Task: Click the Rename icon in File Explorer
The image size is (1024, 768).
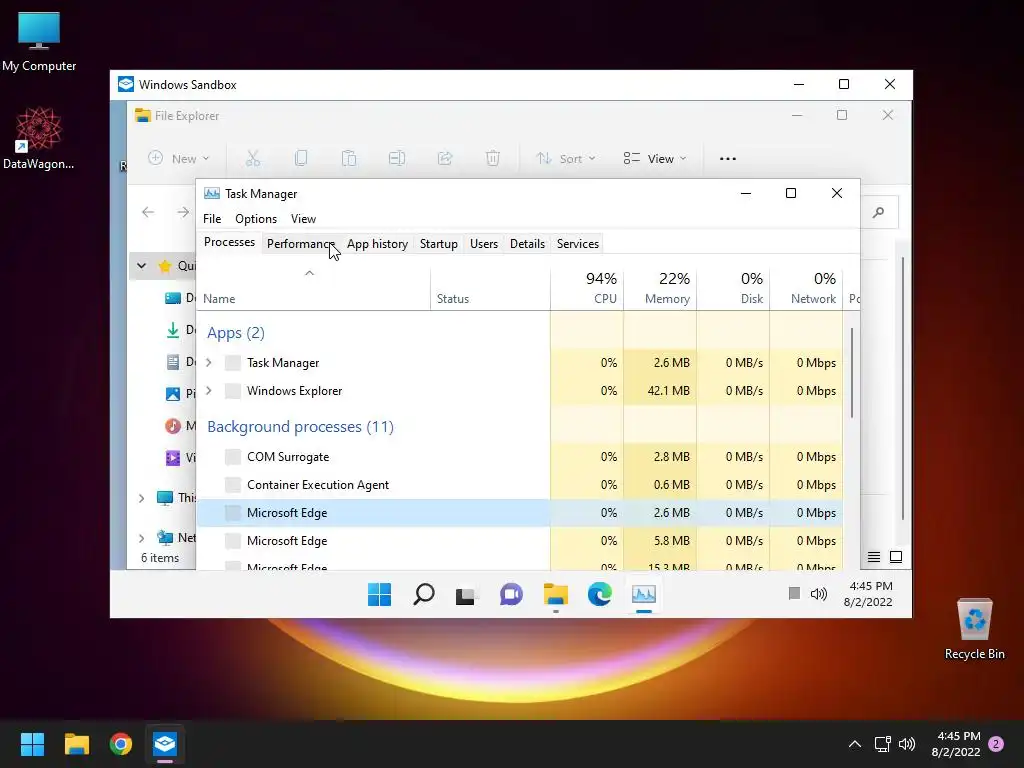Action: pos(397,158)
